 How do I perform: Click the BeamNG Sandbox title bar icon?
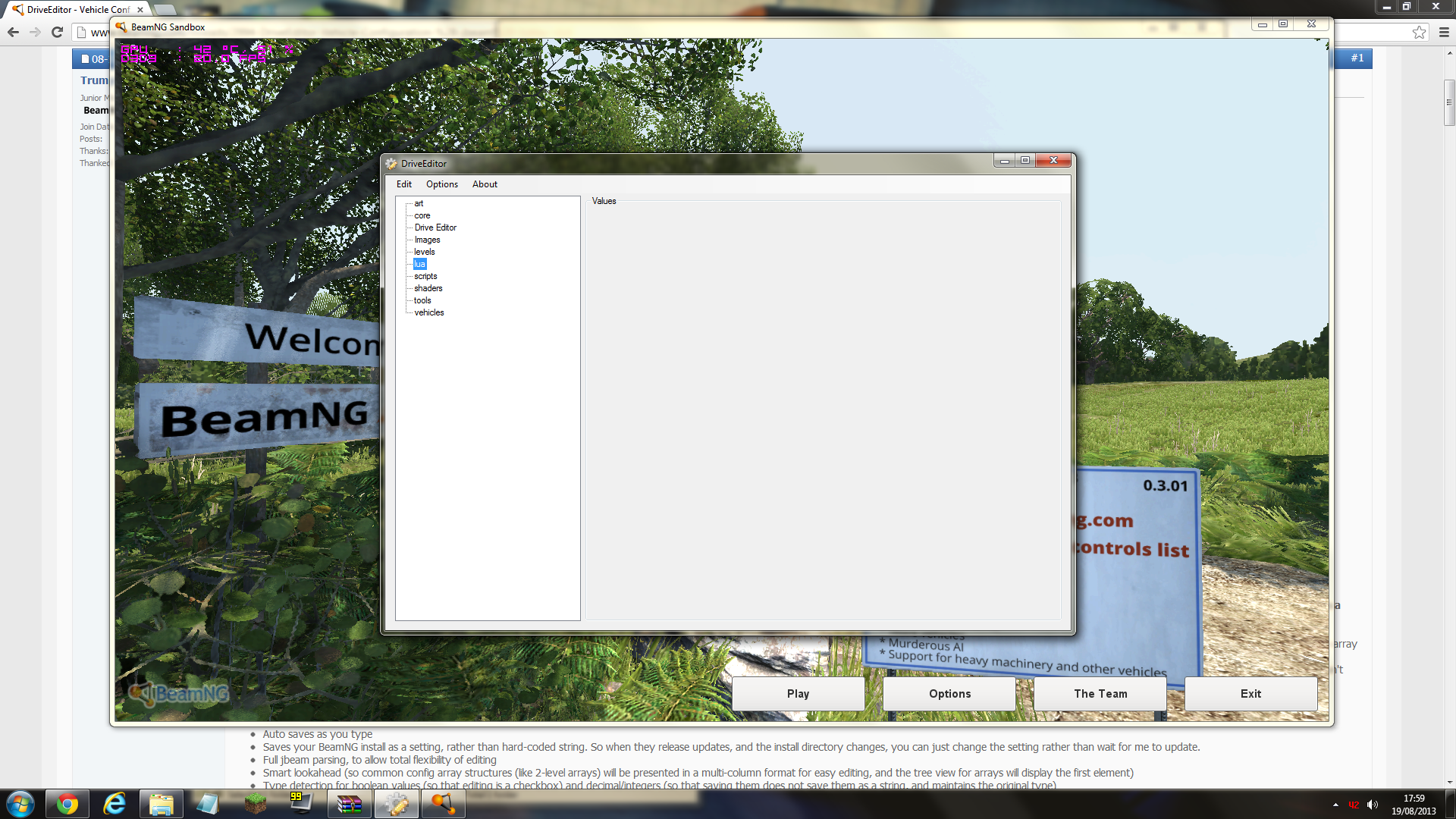[121, 27]
